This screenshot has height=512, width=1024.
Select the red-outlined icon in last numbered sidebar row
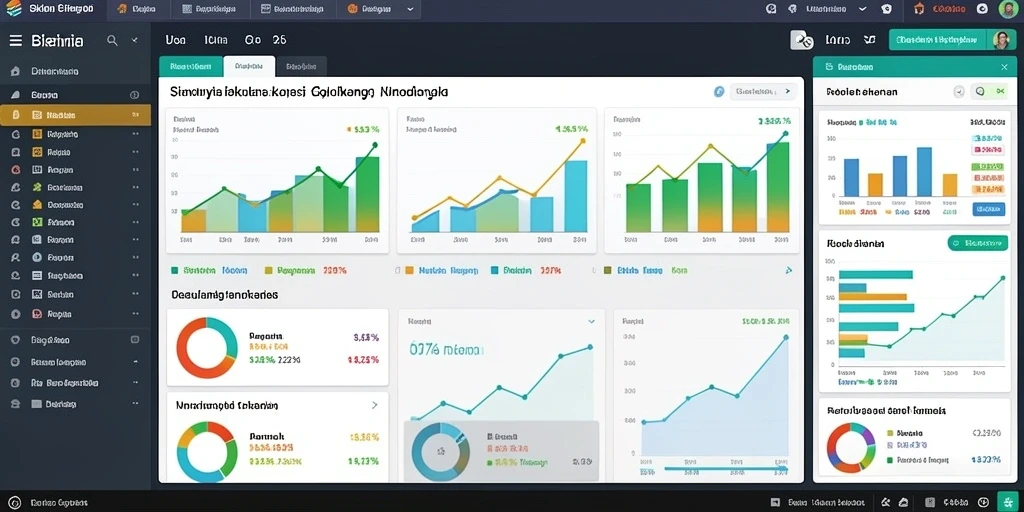37,313
